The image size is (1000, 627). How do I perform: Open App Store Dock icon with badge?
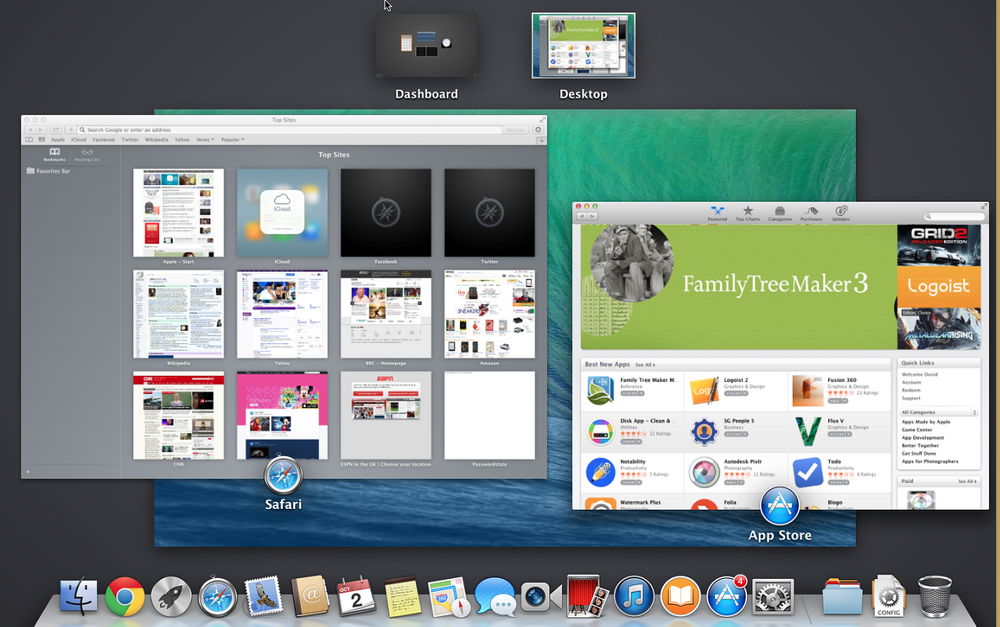pos(726,596)
